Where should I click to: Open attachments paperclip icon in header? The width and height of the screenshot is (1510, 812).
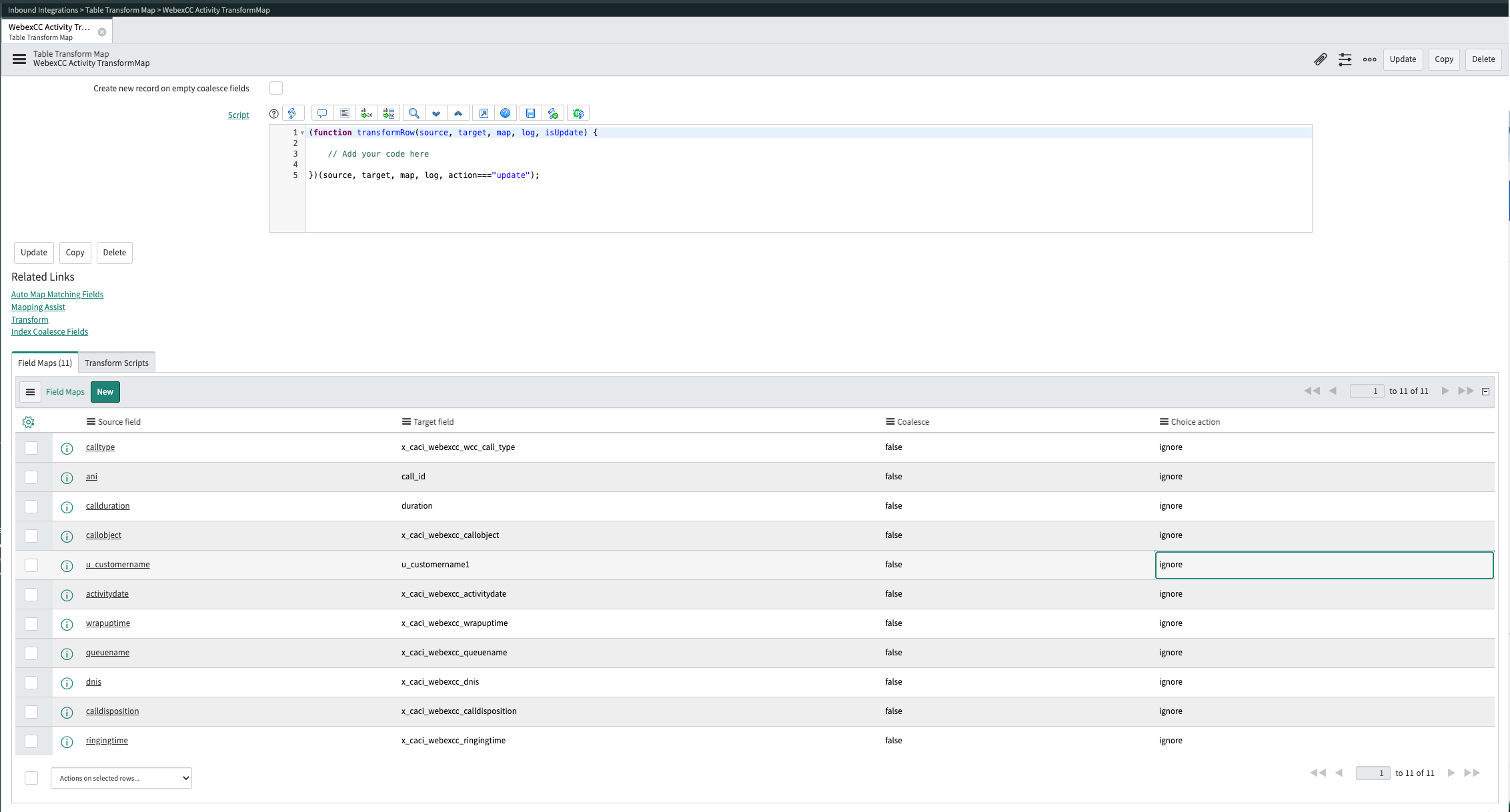point(1320,59)
